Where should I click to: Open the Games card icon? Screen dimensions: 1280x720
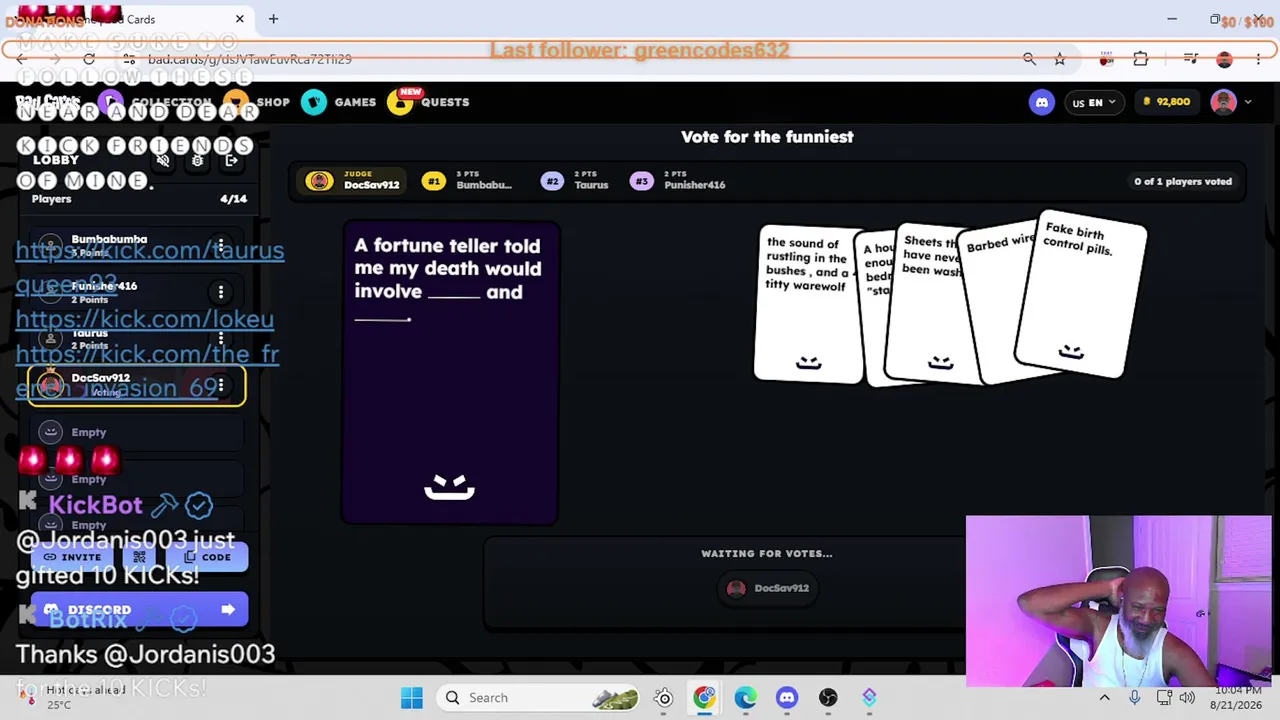314,102
